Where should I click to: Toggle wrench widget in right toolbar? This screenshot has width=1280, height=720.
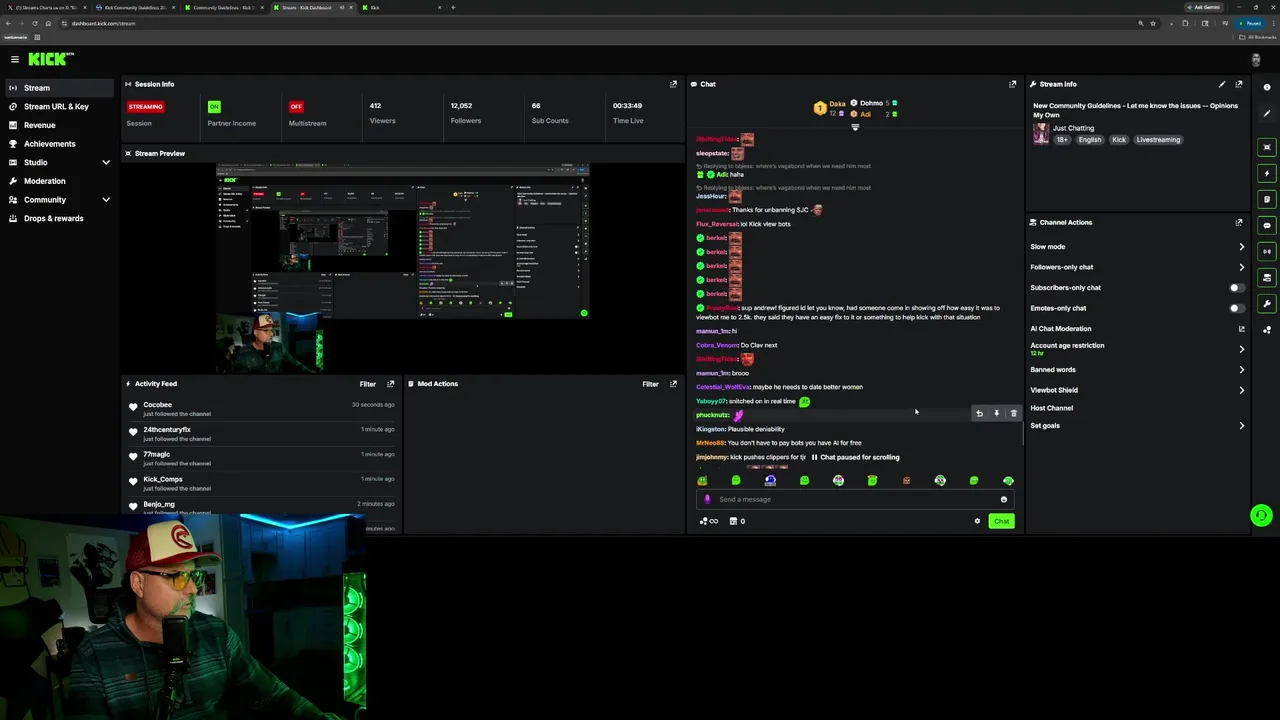pos(1267,303)
